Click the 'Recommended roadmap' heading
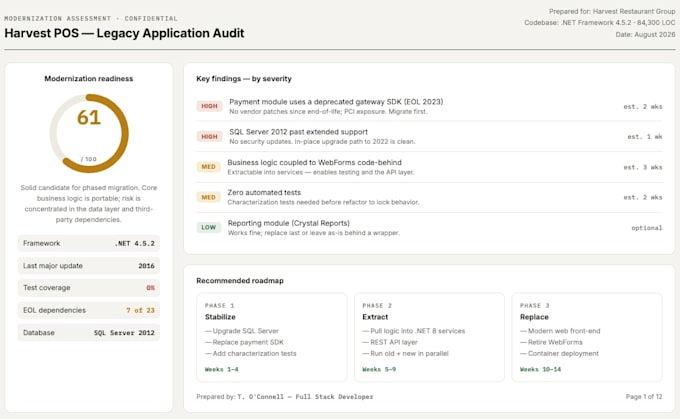This screenshot has height=419, width=680. (x=240, y=281)
